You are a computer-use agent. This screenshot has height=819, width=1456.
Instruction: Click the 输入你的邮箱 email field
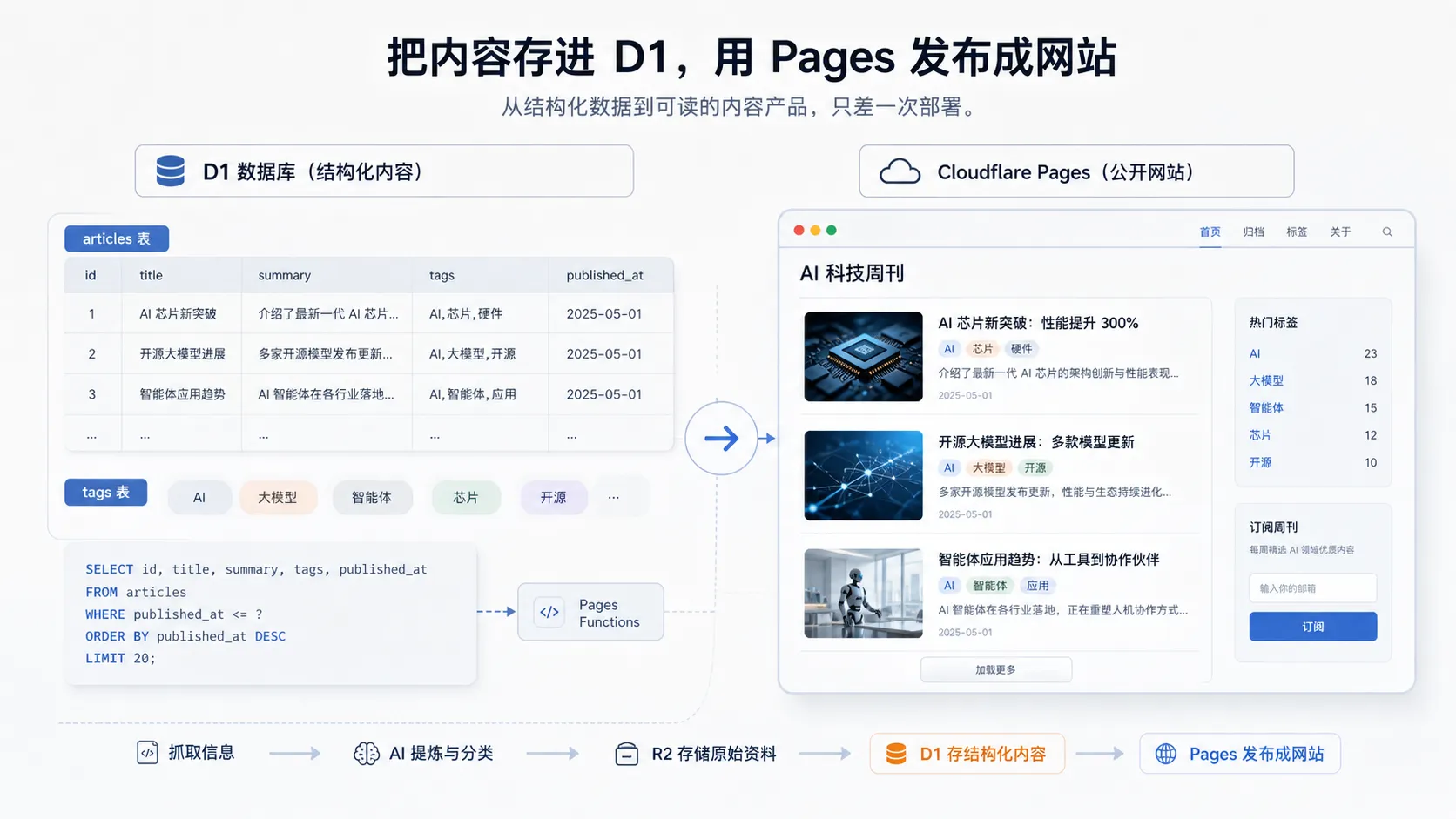[1313, 588]
